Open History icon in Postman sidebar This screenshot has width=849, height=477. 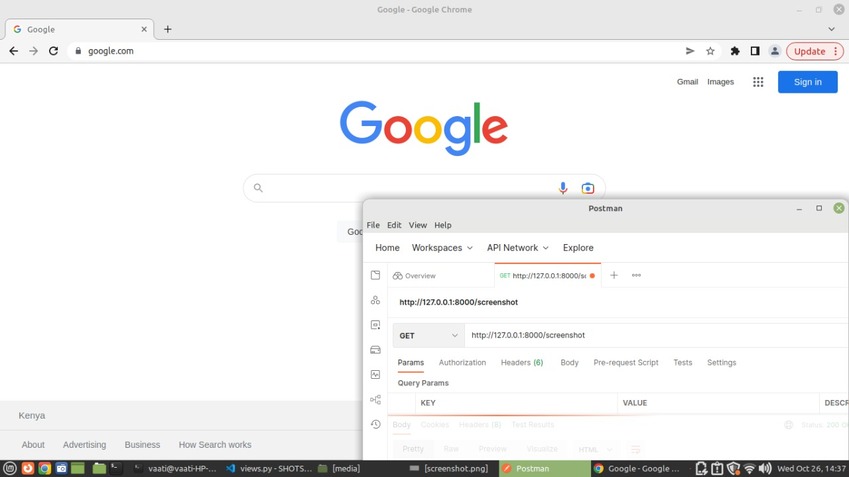click(x=375, y=424)
